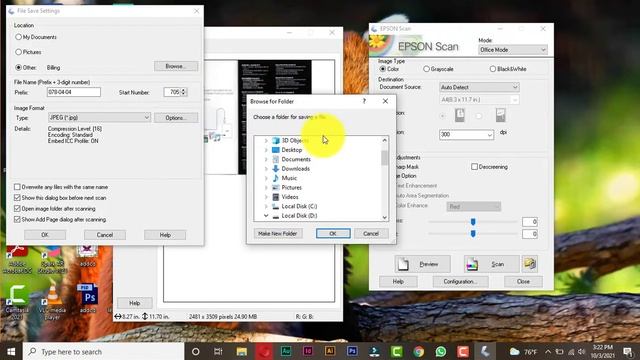The image size is (640, 360).
Task: Click the folder tree scrollbar down arrow
Action: [384, 218]
